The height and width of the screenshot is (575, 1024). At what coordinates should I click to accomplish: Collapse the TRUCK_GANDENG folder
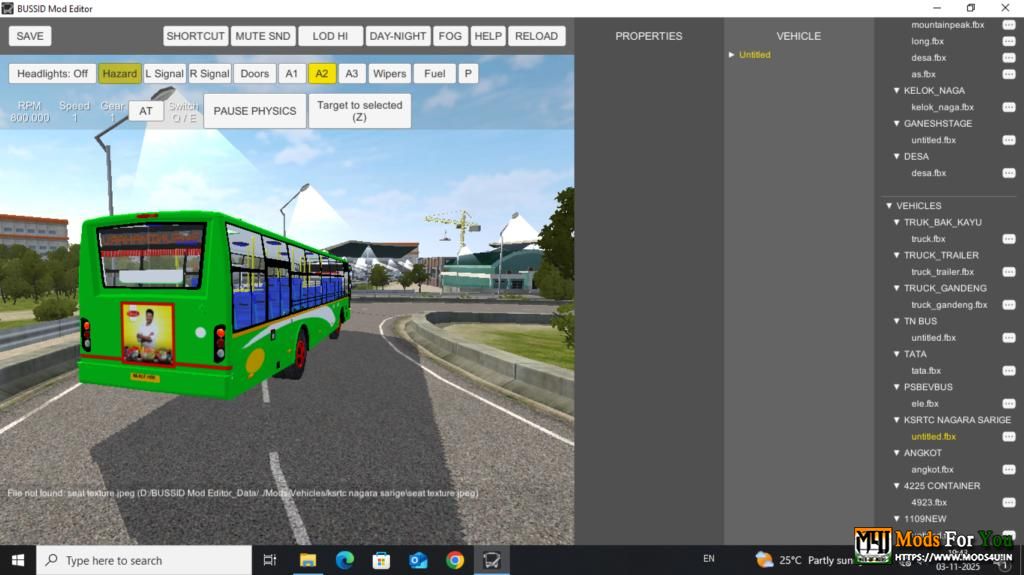(897, 288)
